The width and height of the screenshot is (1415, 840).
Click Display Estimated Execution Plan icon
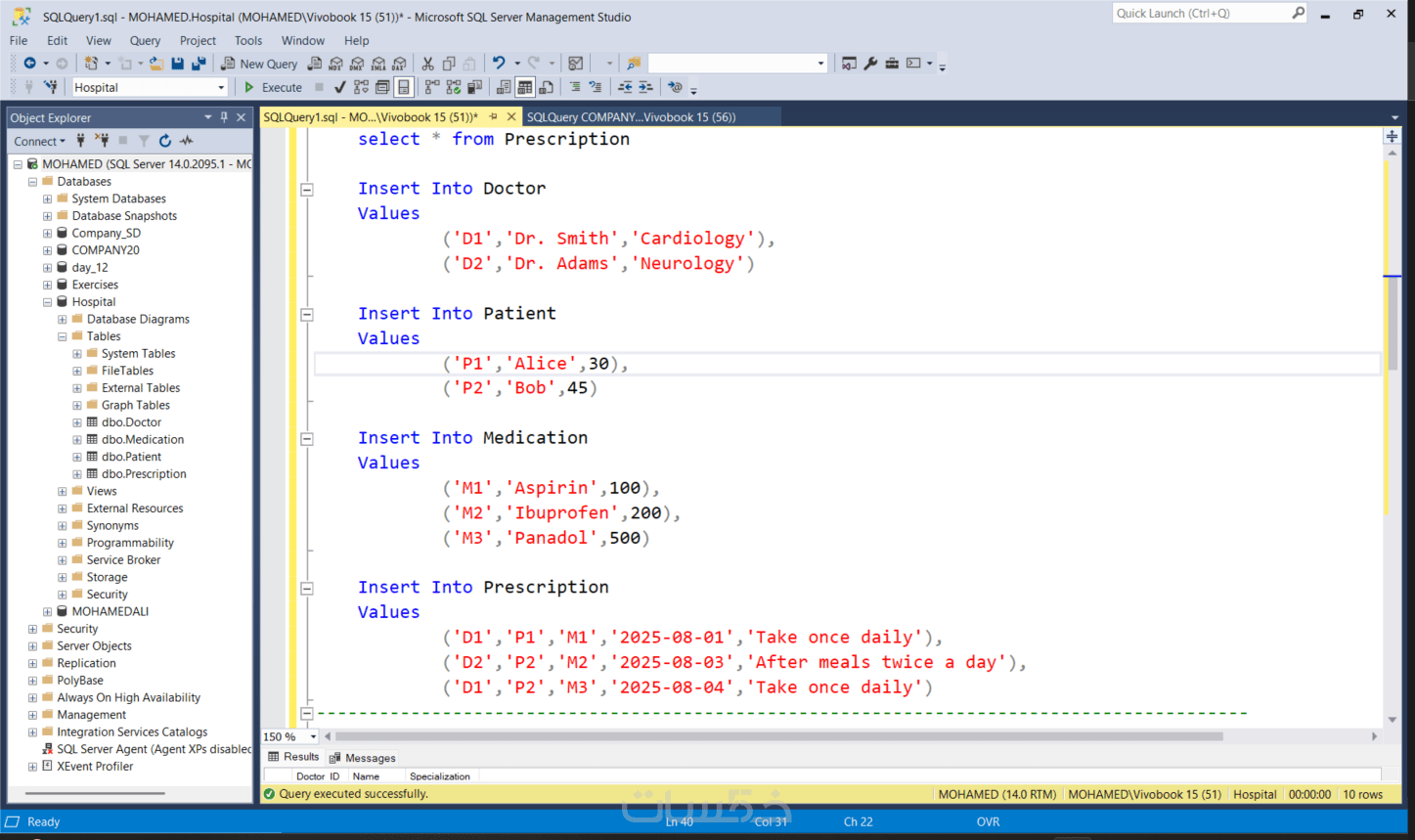tap(361, 87)
